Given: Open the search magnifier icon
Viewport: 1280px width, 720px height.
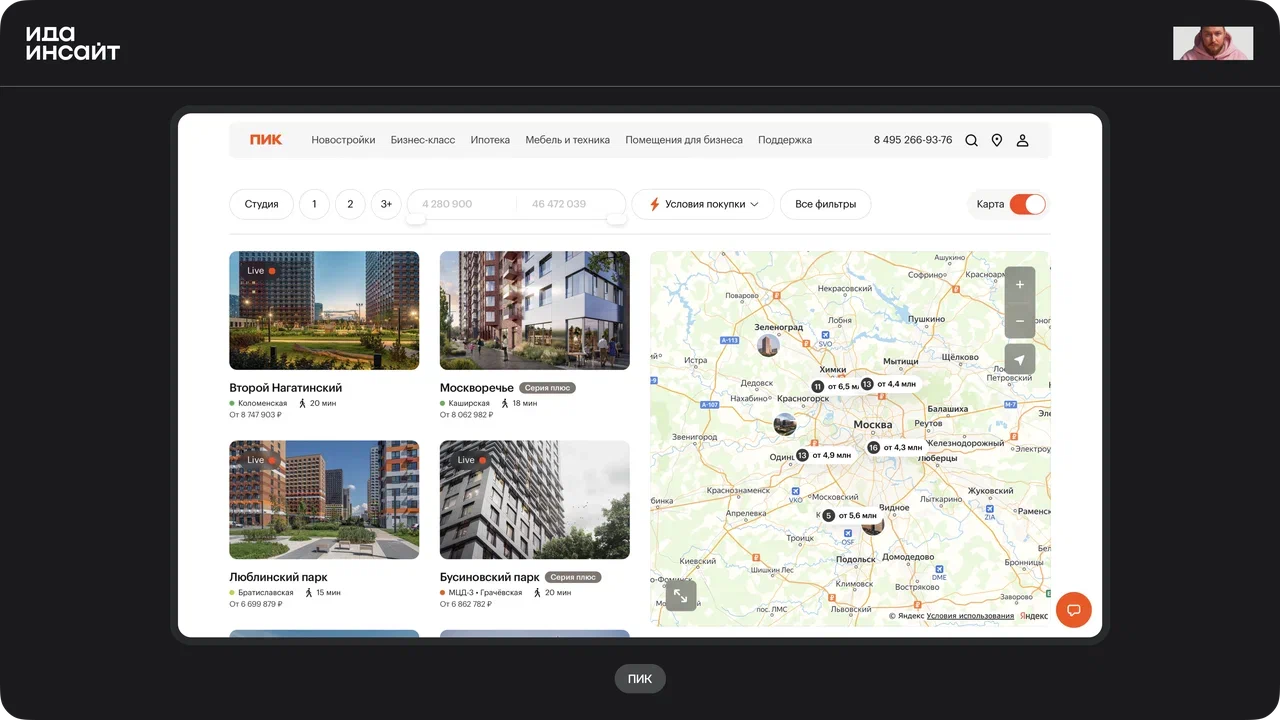Looking at the screenshot, I should tap(971, 141).
